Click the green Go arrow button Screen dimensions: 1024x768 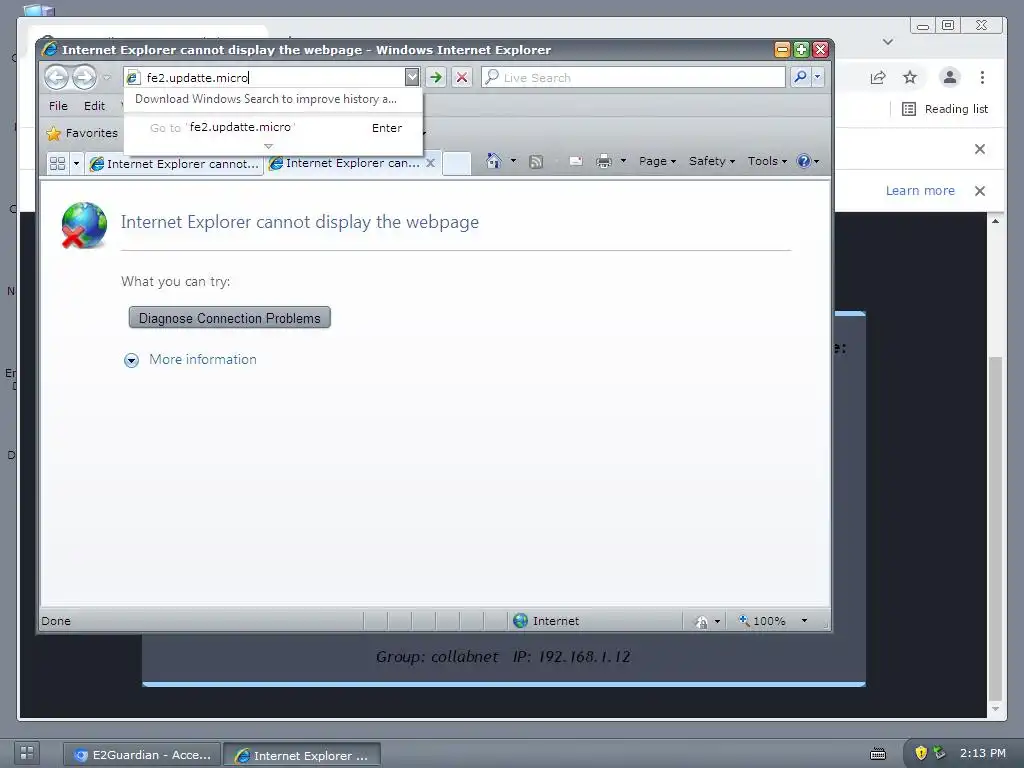coord(436,78)
